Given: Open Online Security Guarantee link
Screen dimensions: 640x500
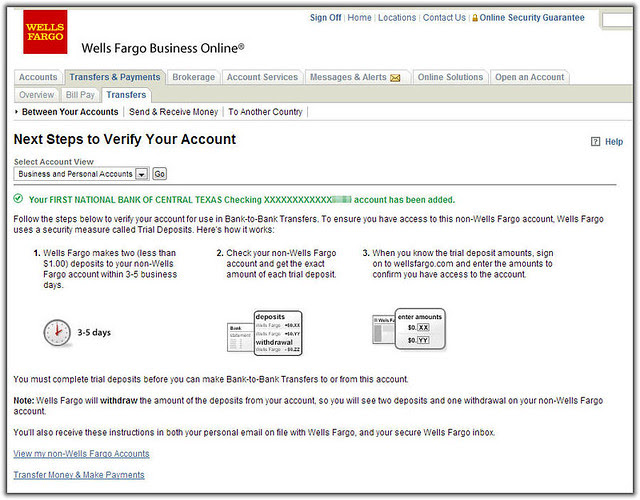Looking at the screenshot, I should click(532, 18).
